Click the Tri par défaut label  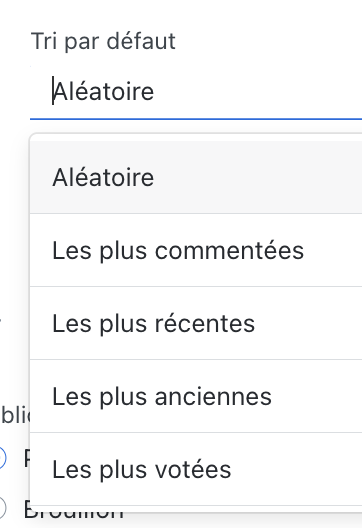[x=103, y=41]
